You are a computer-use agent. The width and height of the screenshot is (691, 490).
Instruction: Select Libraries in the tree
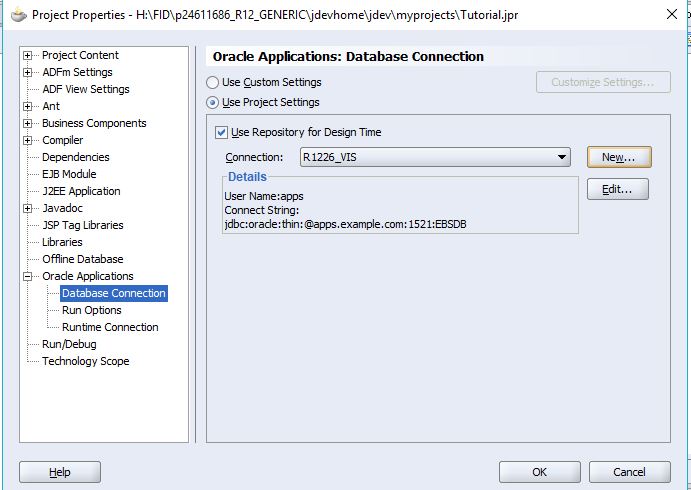pos(62,242)
